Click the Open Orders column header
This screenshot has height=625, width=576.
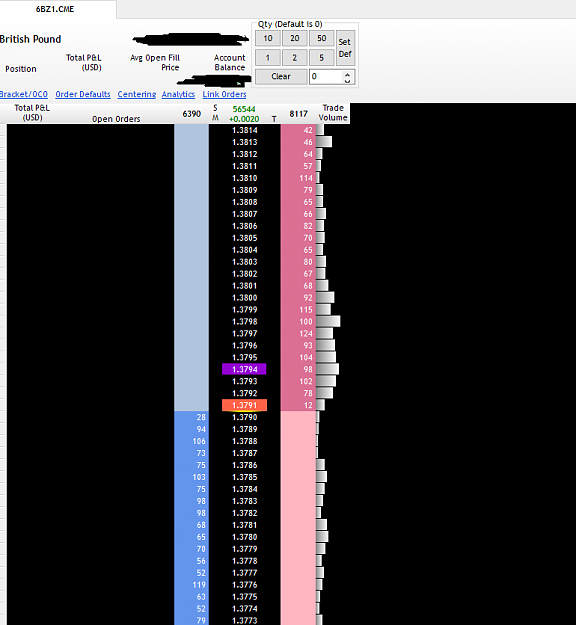coord(116,119)
